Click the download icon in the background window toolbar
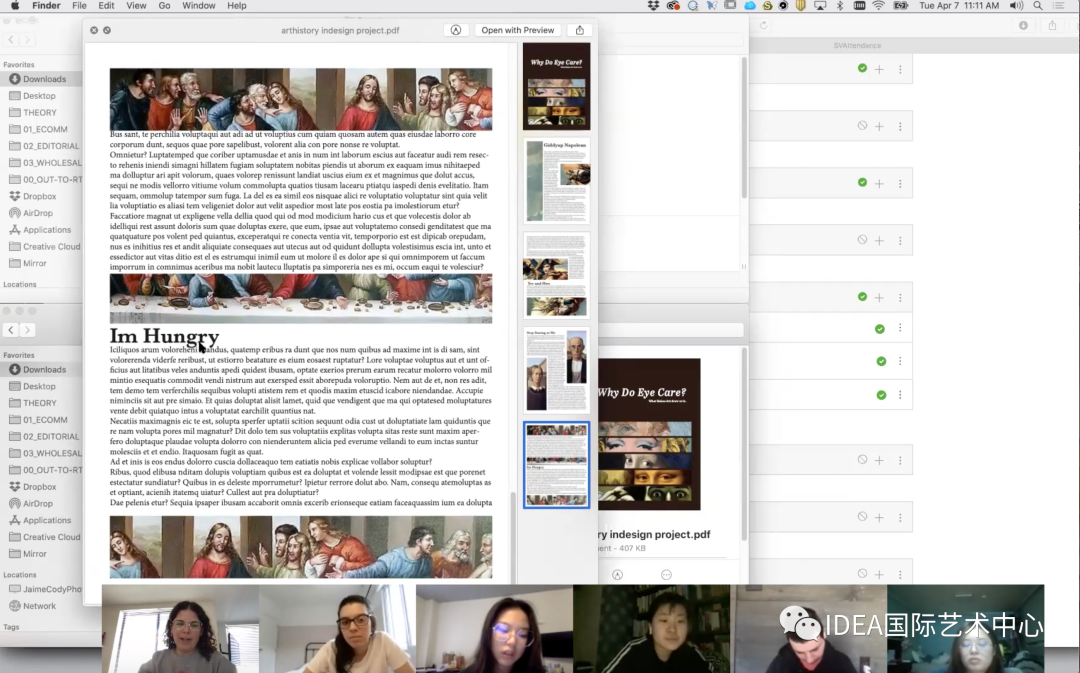1080x673 pixels. pyautogui.click(x=1024, y=25)
